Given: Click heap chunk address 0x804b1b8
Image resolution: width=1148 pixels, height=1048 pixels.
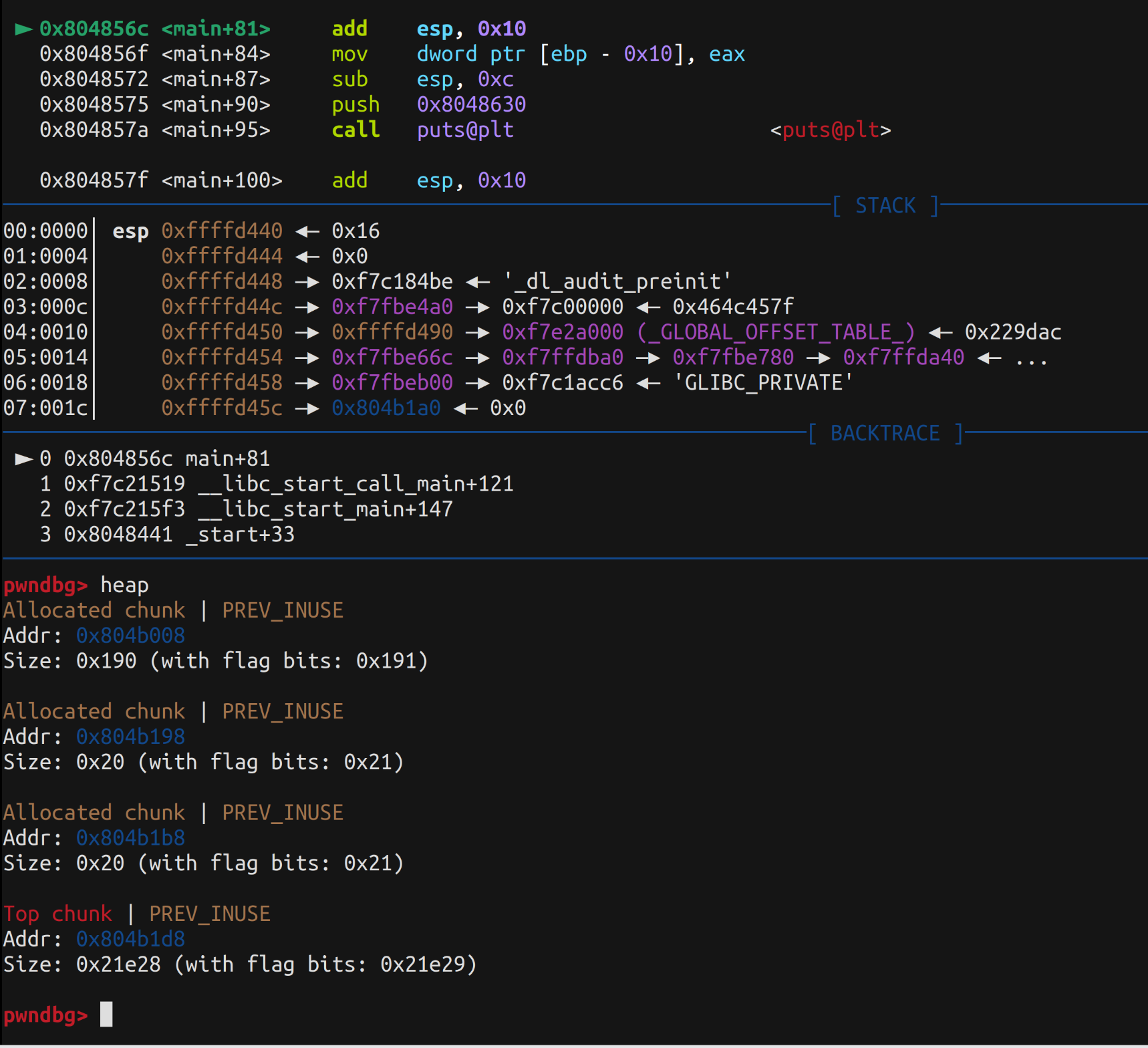Looking at the screenshot, I should 130,837.
